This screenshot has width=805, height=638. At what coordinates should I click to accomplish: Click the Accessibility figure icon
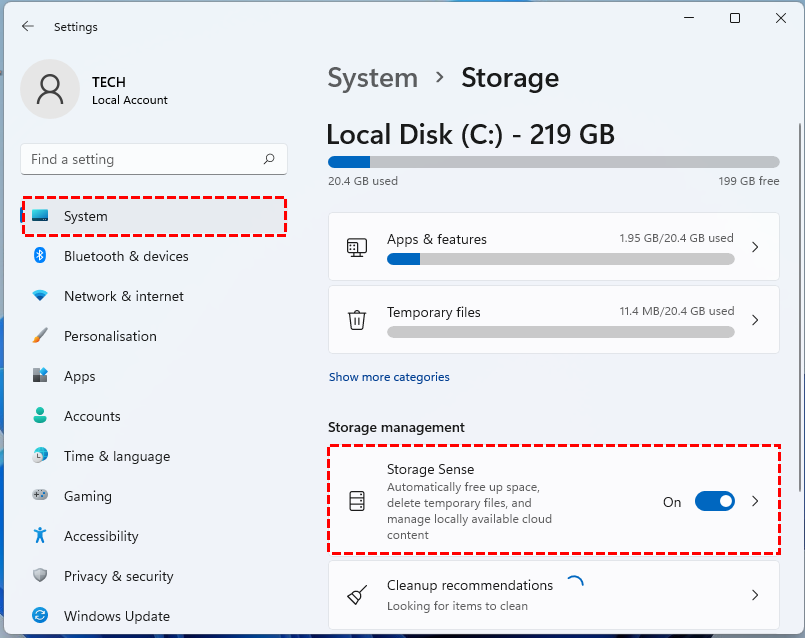coord(40,536)
